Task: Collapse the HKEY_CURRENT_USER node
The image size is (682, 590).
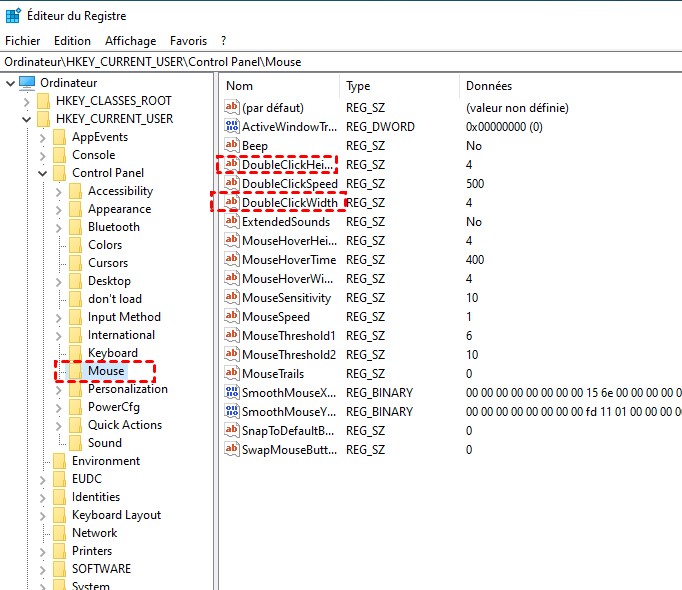Action: click(27, 119)
